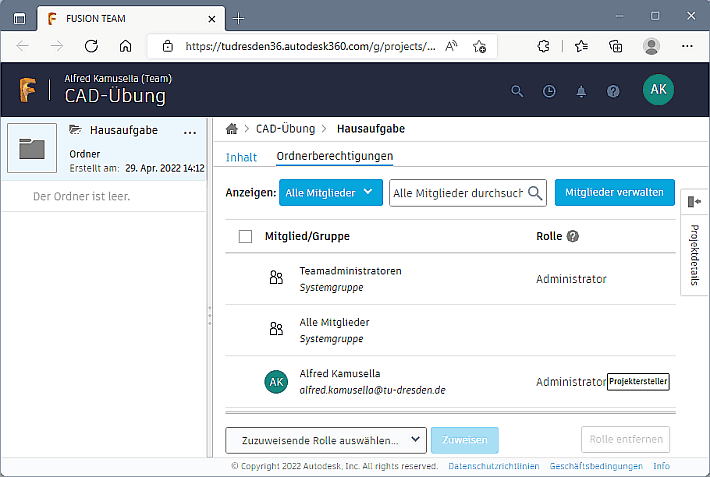Select the Ordnerberechtigungen tab
Screen dimensions: 710x477
(334, 157)
